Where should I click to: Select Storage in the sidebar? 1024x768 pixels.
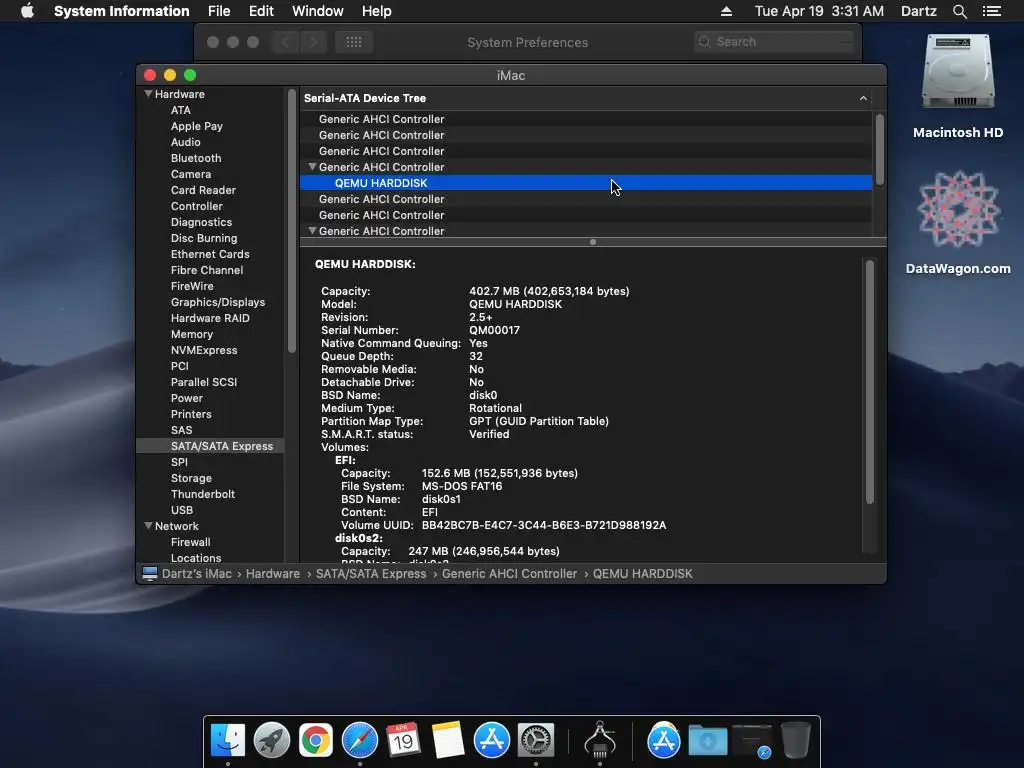(x=191, y=478)
